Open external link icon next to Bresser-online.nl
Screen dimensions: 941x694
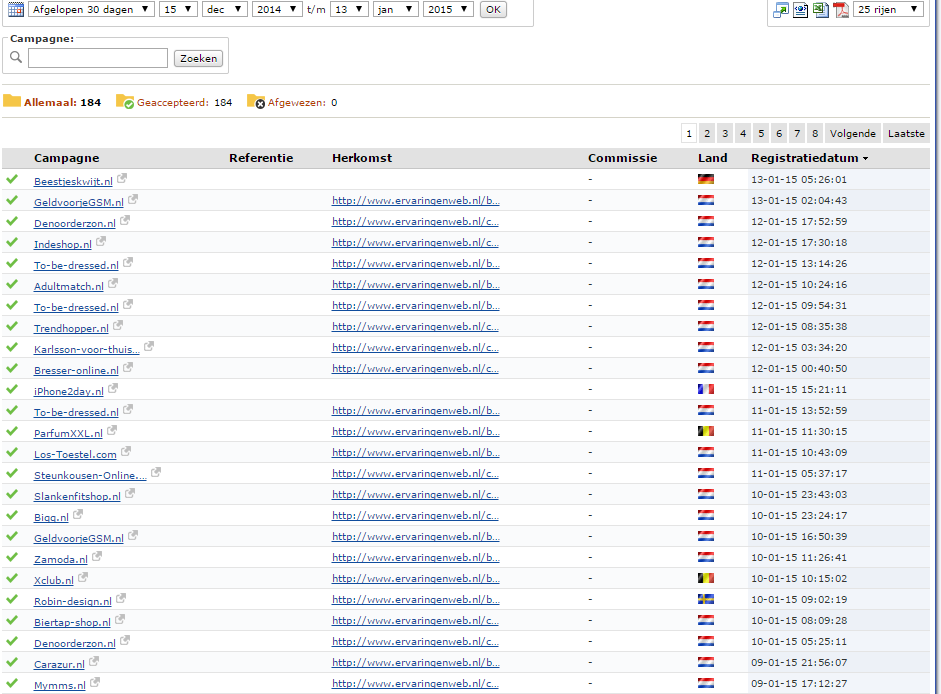point(128,367)
